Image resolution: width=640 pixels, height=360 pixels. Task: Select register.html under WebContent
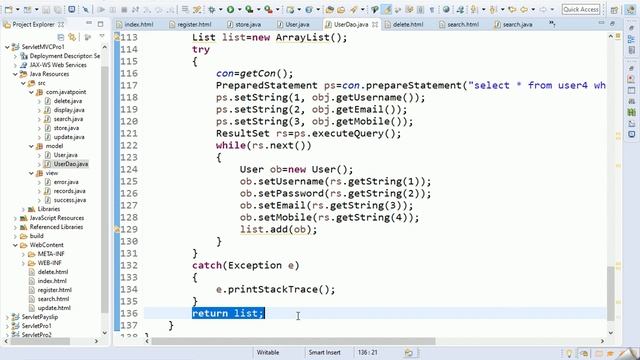click(54, 290)
